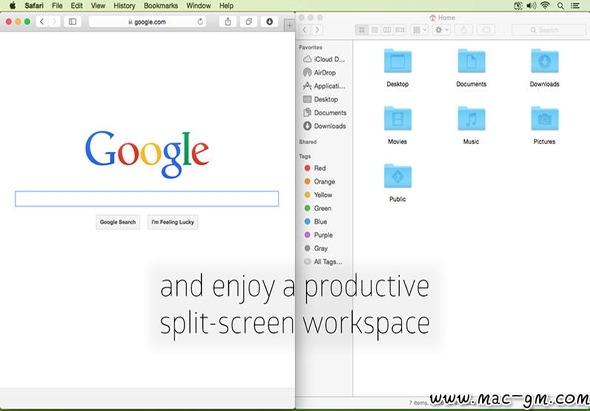The image size is (590, 411).
Task: Click the Finder search field
Action: point(549,30)
